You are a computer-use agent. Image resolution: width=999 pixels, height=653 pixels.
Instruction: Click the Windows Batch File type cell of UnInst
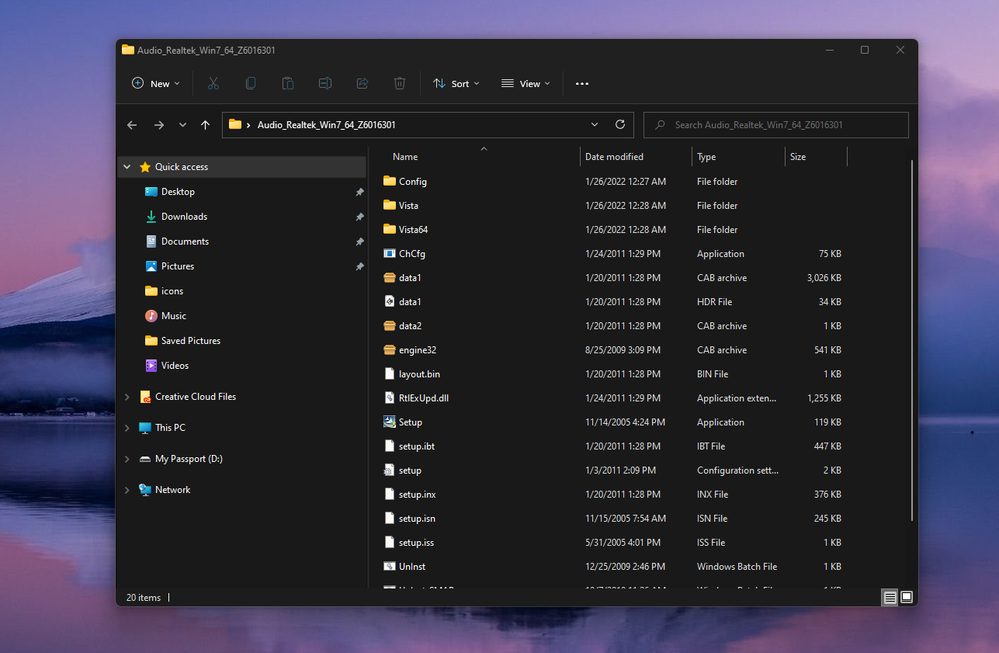(737, 566)
